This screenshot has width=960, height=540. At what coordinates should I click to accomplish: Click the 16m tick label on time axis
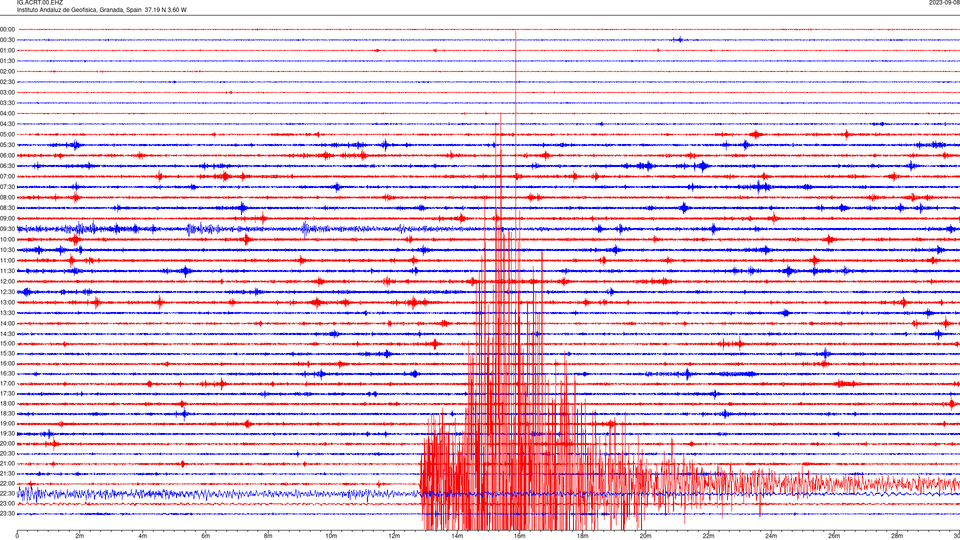coord(520,536)
